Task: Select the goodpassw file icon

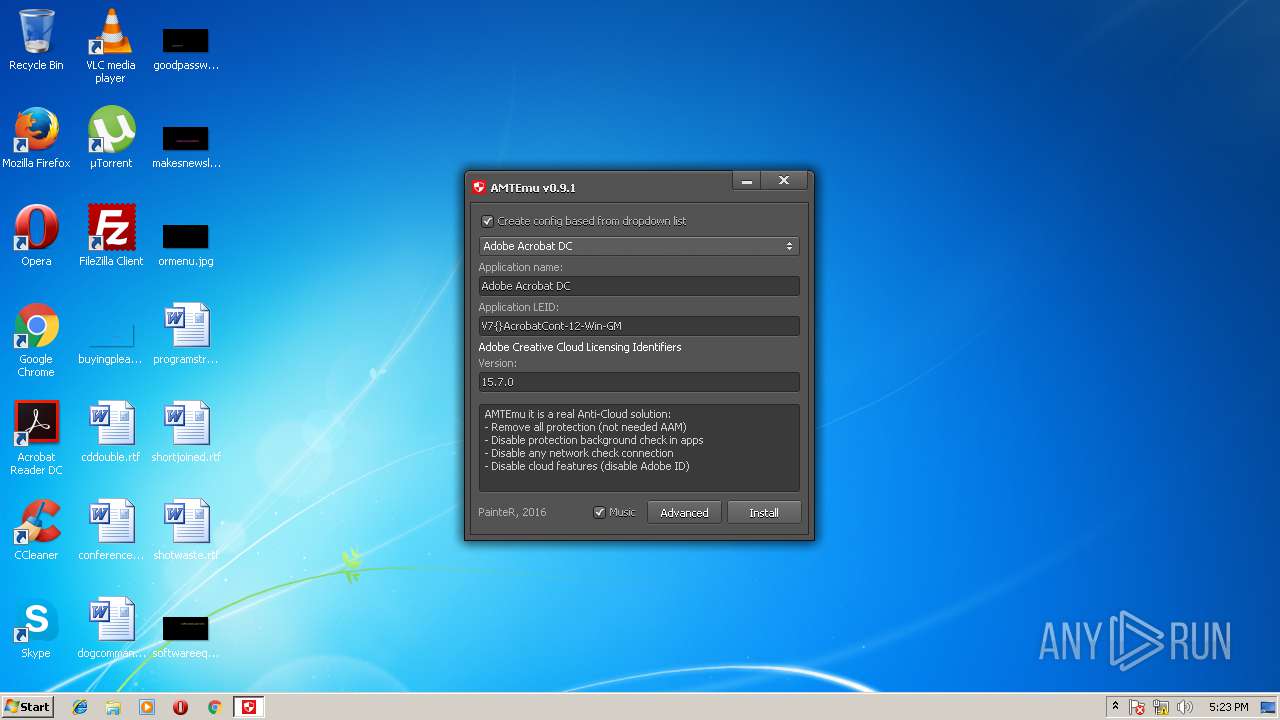Action: pyautogui.click(x=186, y=48)
